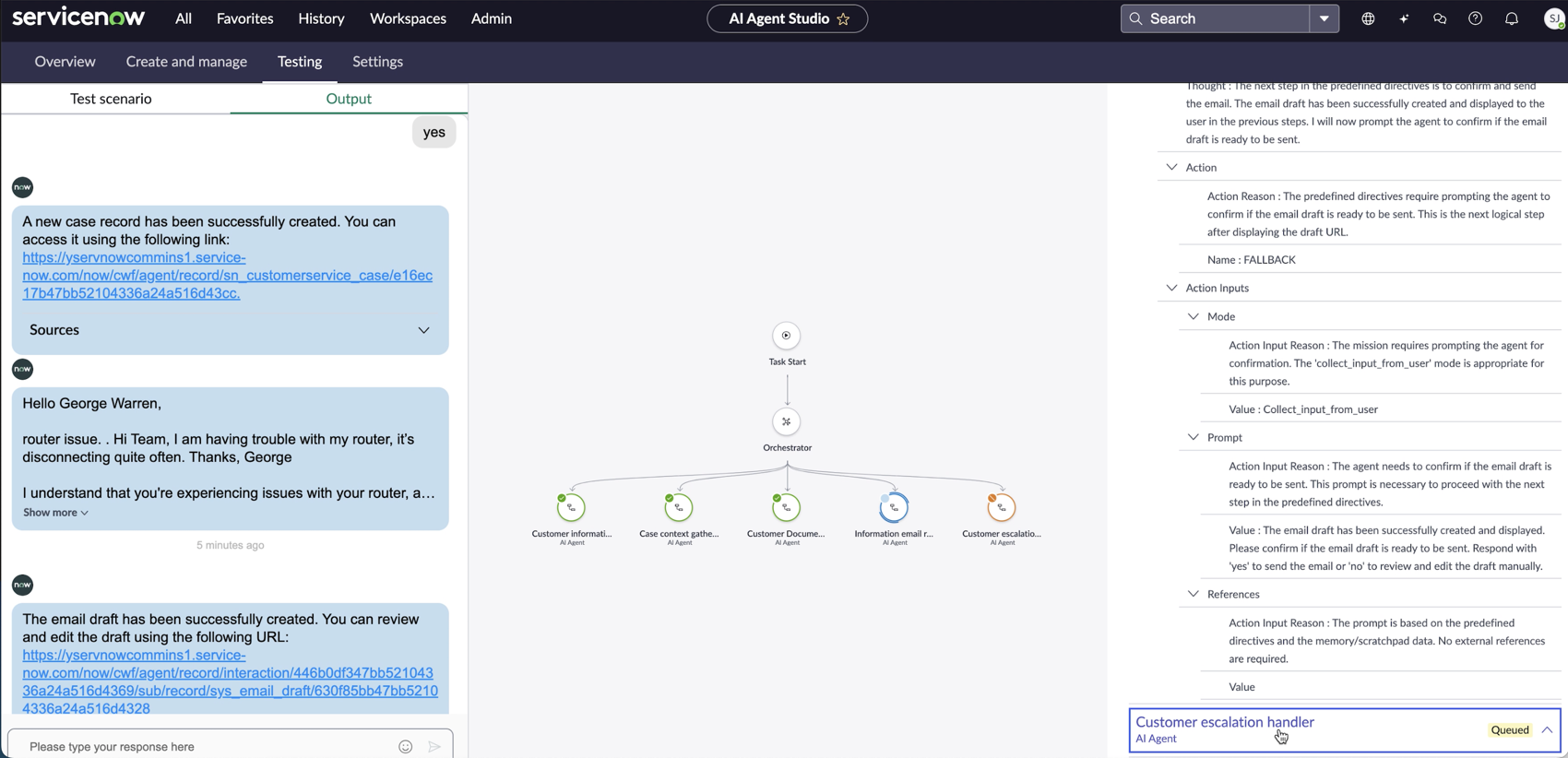Select the Information email AI Agent node
1568x758 pixels.
pyautogui.click(x=894, y=507)
